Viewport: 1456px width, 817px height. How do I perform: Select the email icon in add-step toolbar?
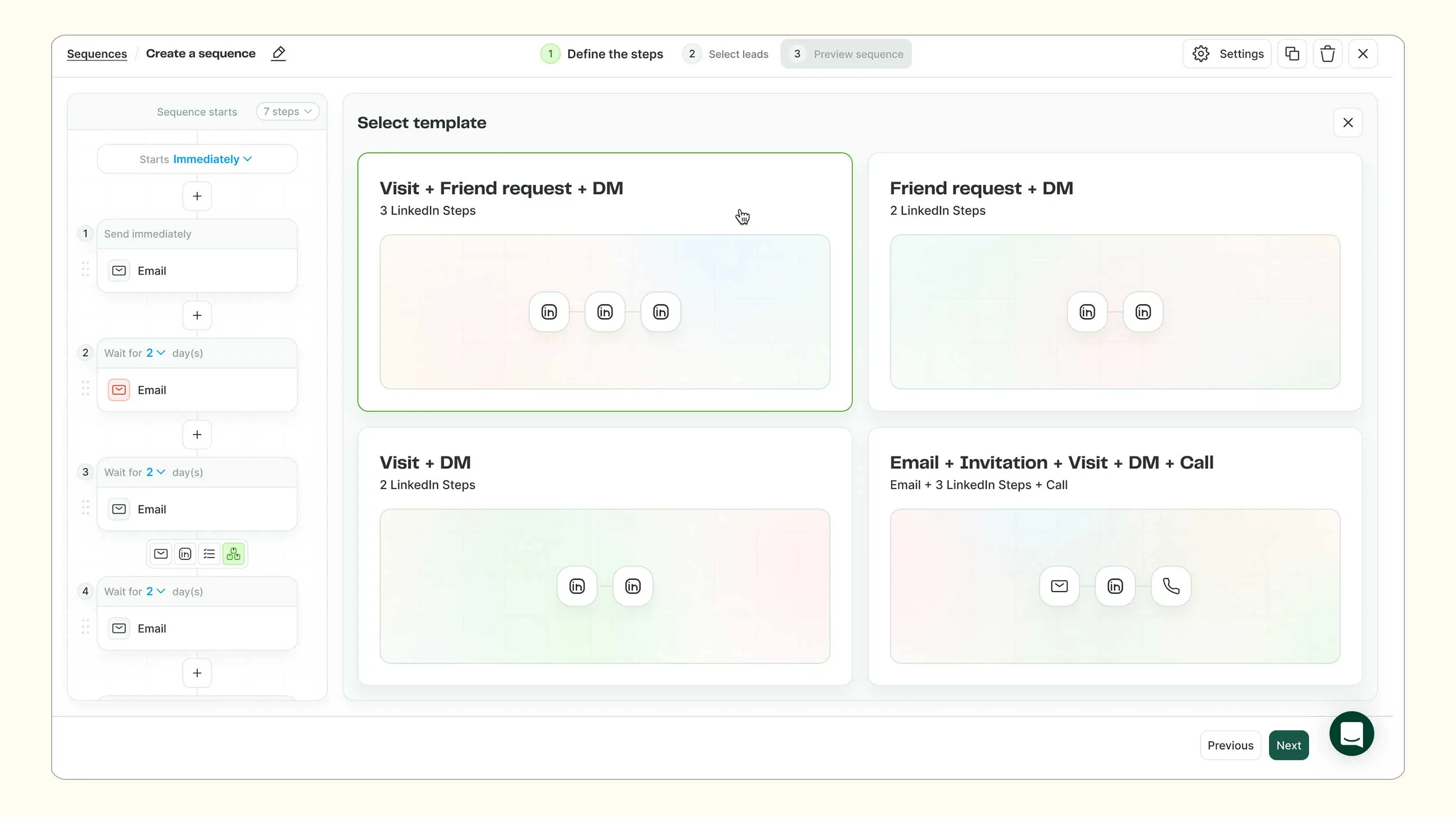[x=160, y=554]
